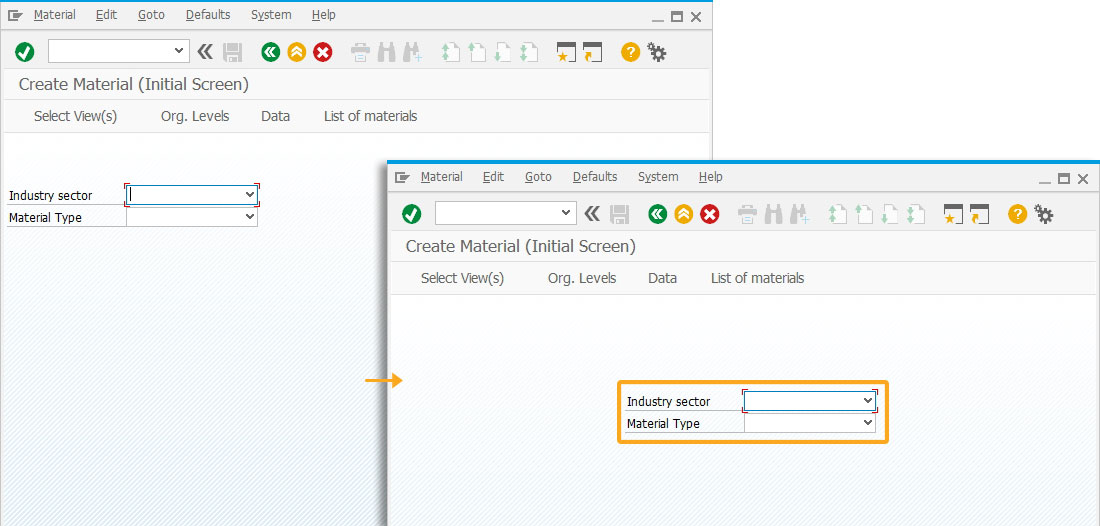Image resolution: width=1100 pixels, height=526 pixels.
Task: Click Help question mark in back window
Action: (x=631, y=52)
